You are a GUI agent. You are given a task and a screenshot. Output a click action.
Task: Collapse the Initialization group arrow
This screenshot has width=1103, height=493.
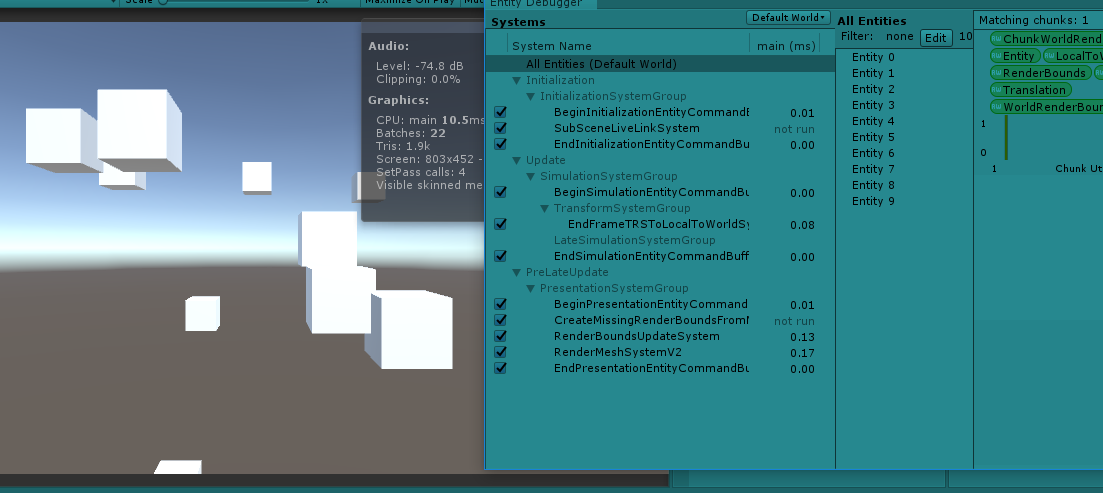[x=517, y=80]
